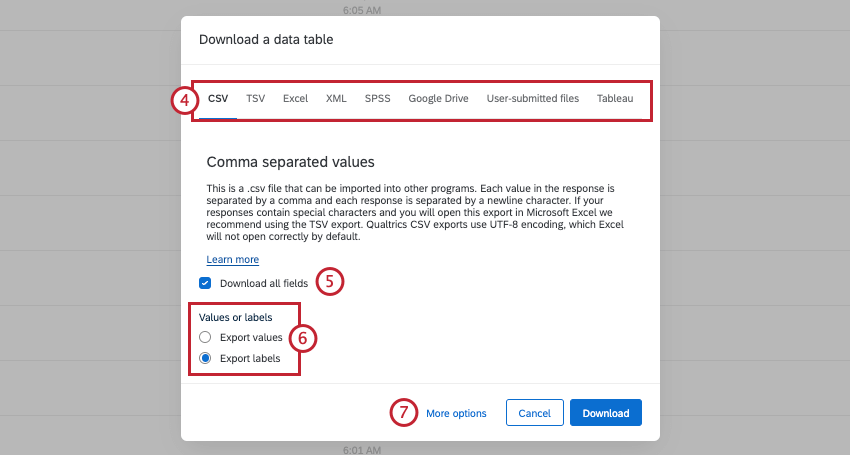Select the Excel tab
Viewport: 850px width, 455px height.
coord(295,99)
